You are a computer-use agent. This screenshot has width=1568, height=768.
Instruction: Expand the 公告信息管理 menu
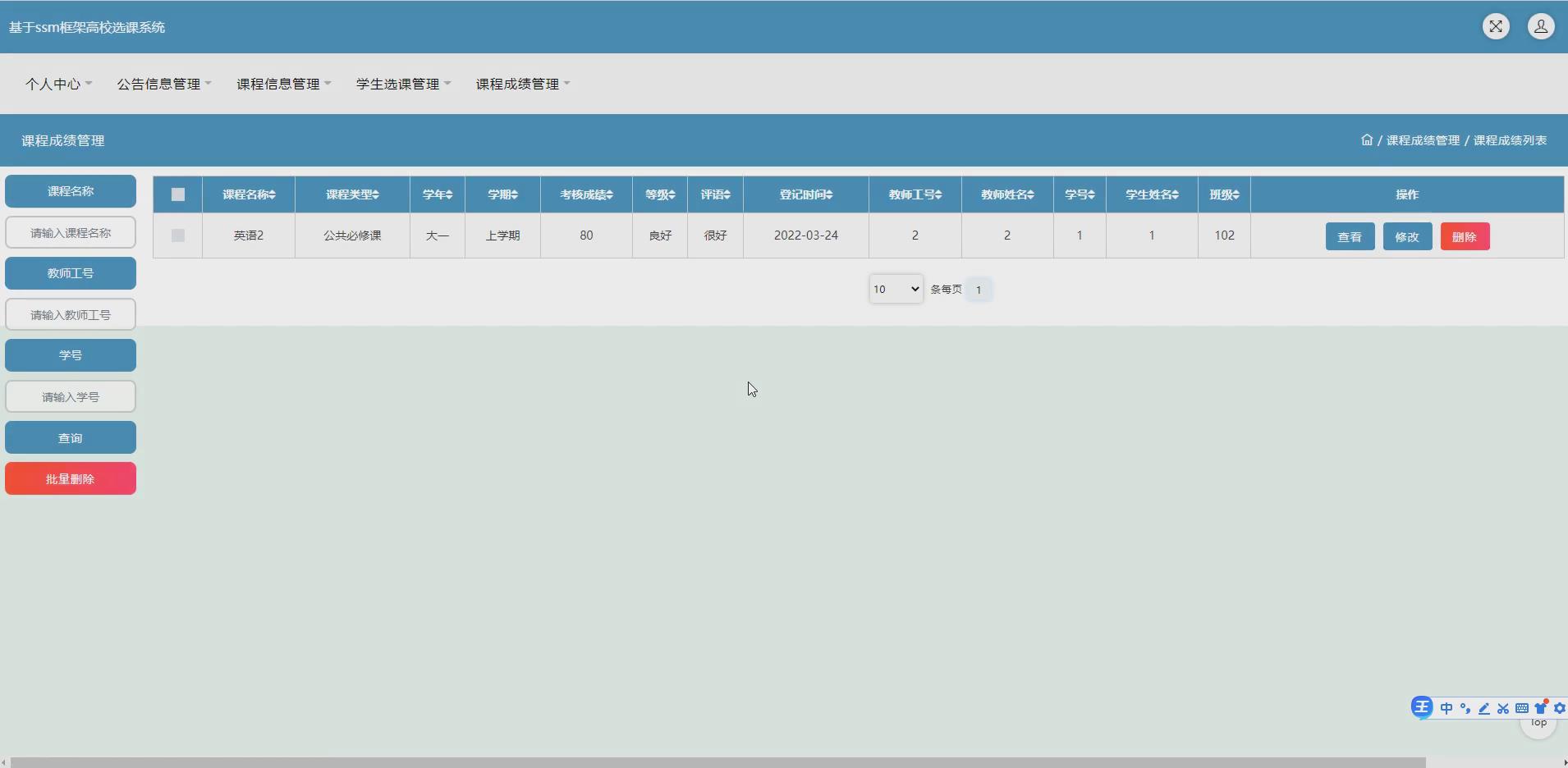coord(164,84)
